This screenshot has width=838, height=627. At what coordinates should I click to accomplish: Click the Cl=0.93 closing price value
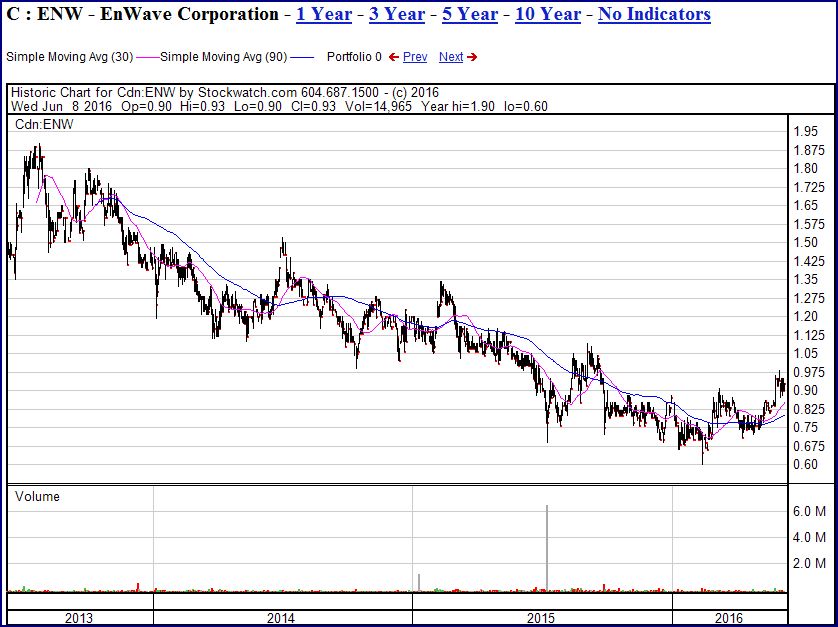pos(313,106)
